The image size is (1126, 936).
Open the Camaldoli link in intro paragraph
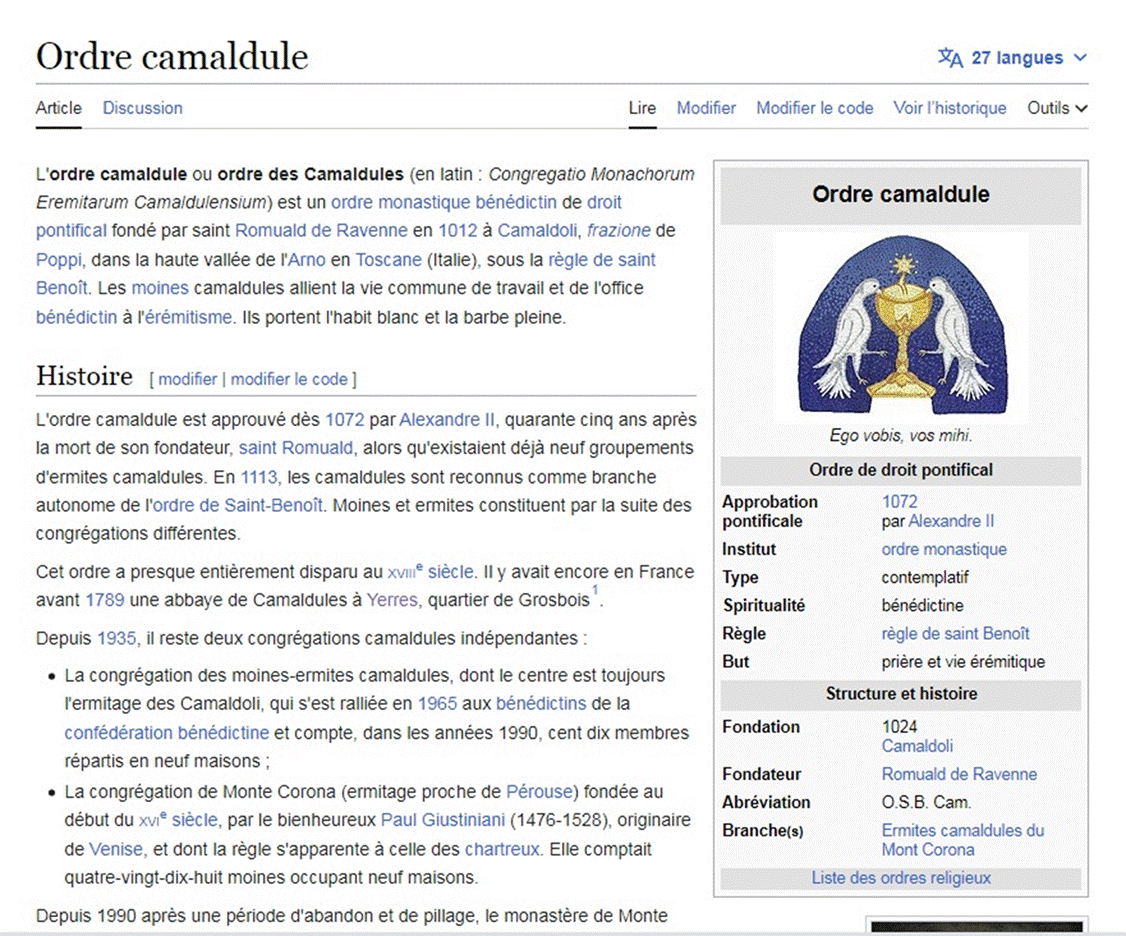tap(537, 231)
